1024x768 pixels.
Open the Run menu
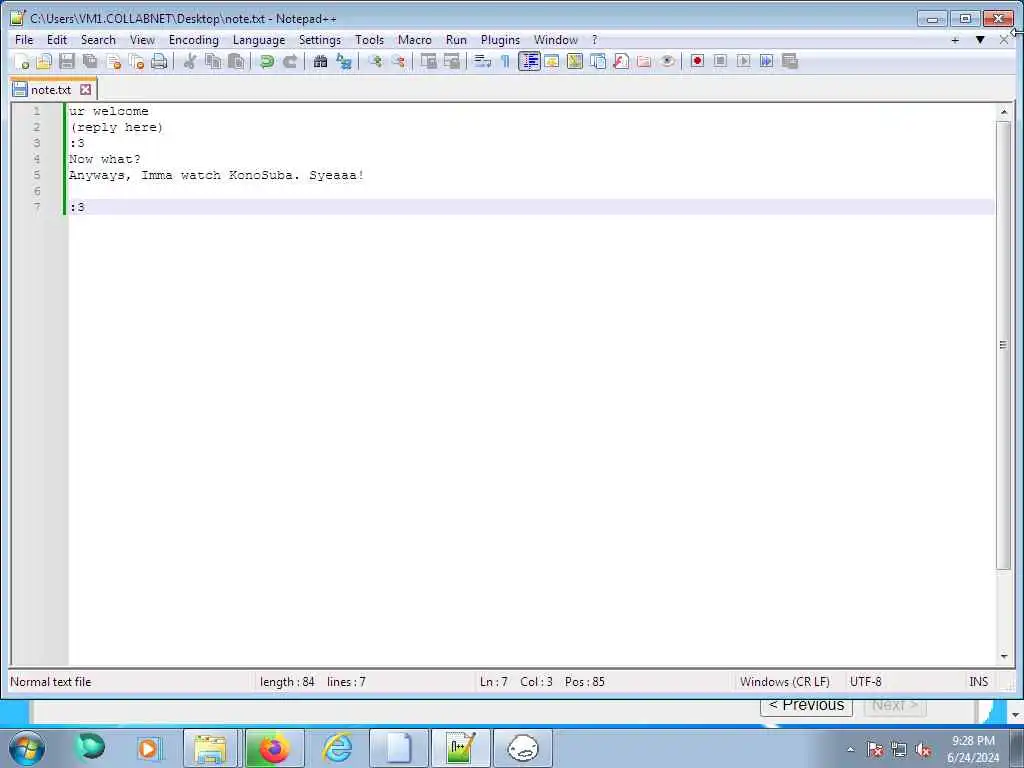coord(456,40)
